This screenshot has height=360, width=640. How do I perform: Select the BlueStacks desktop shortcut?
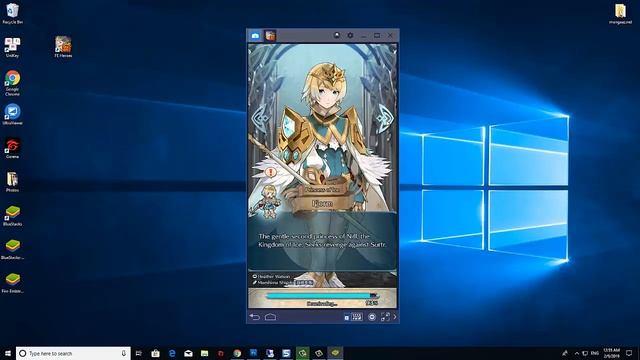(x=12, y=216)
